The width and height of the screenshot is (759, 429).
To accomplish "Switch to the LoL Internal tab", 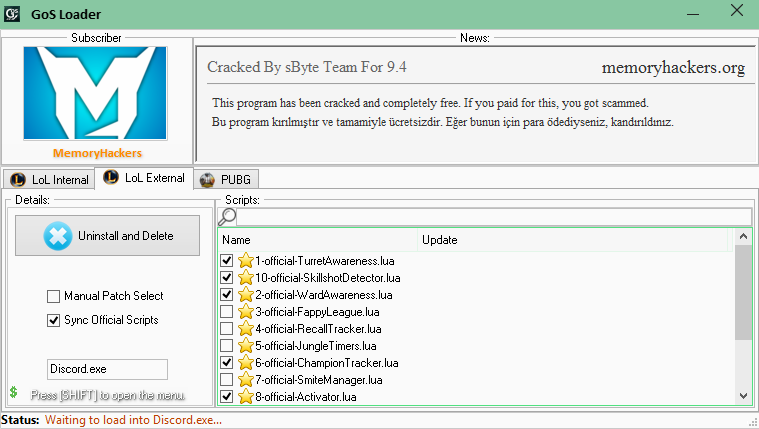I will [x=49, y=180].
